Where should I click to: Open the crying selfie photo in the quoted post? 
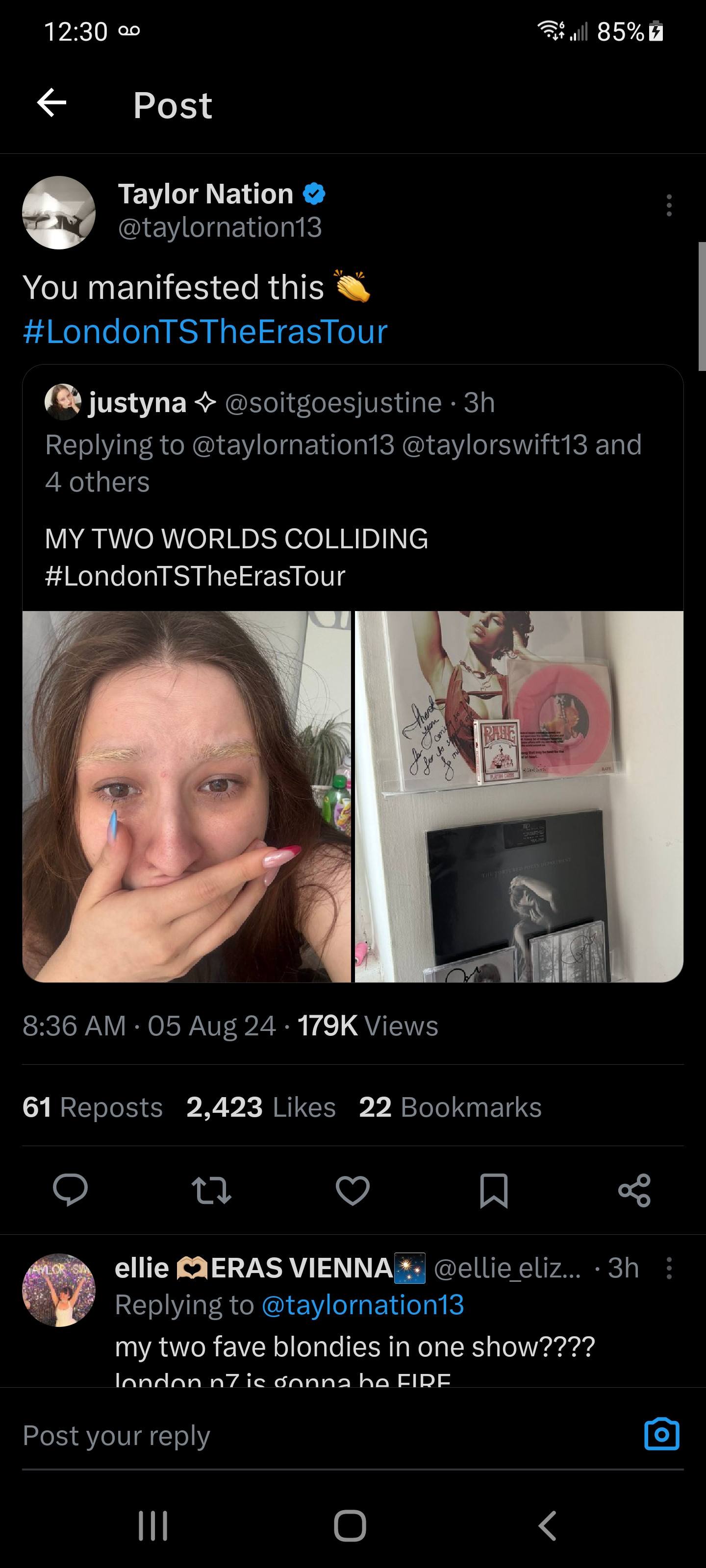187,796
